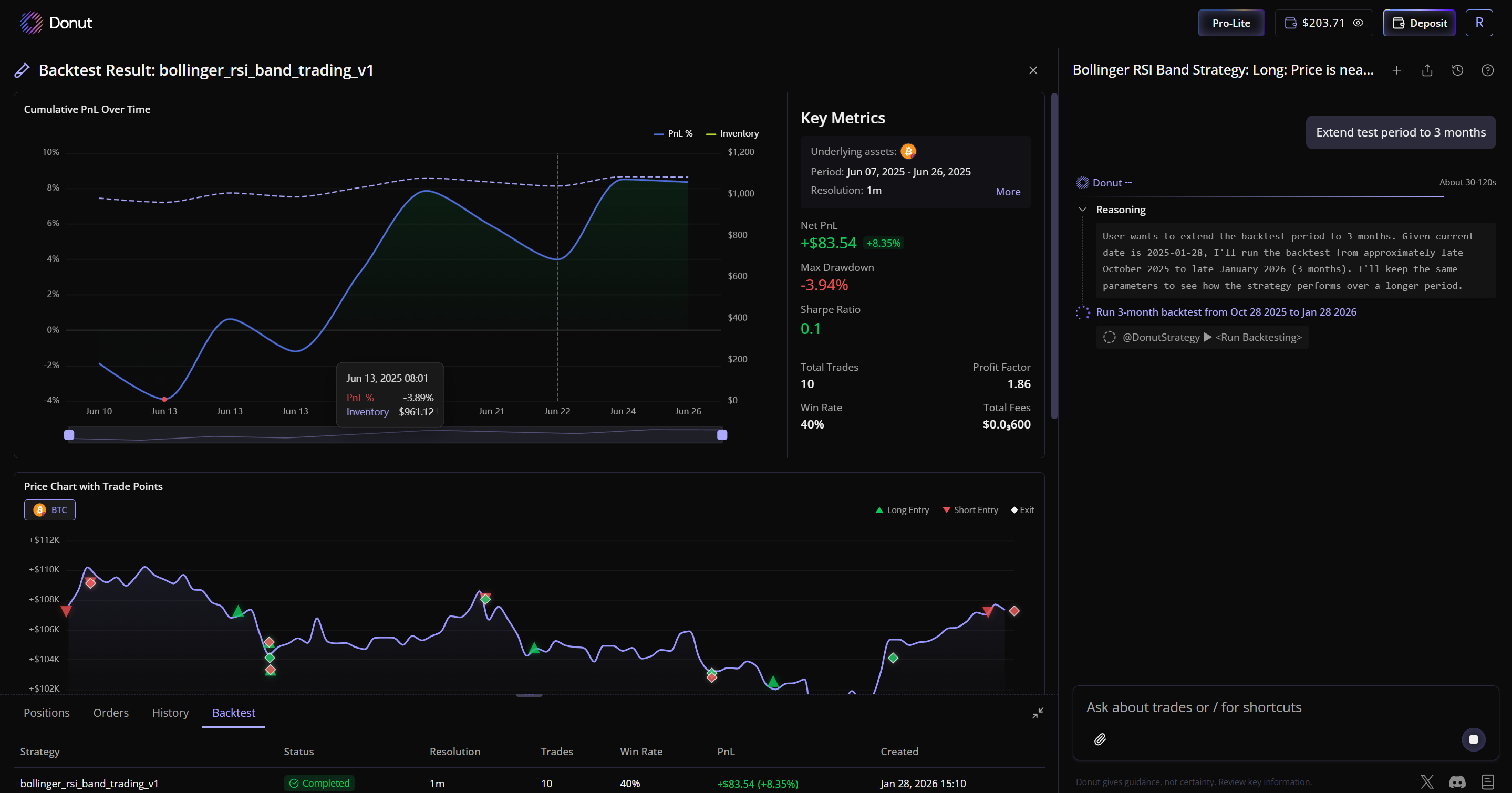This screenshot has height=793, width=1512.
Task: Open Donut on X (Twitter)
Action: [x=1427, y=782]
